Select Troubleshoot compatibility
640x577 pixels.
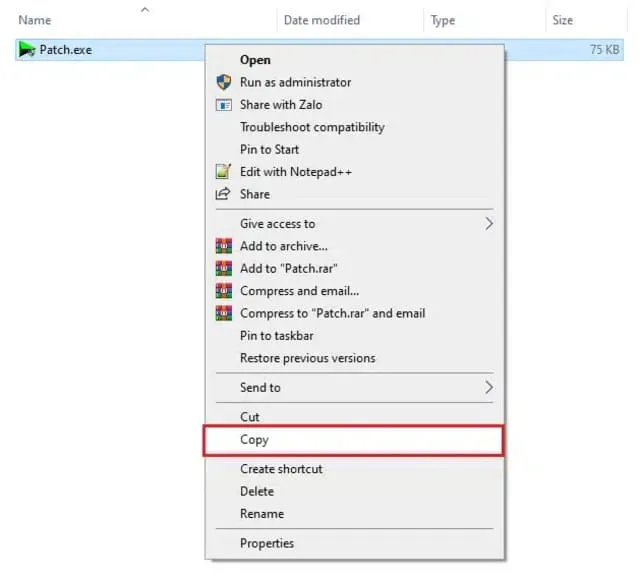coord(354,127)
